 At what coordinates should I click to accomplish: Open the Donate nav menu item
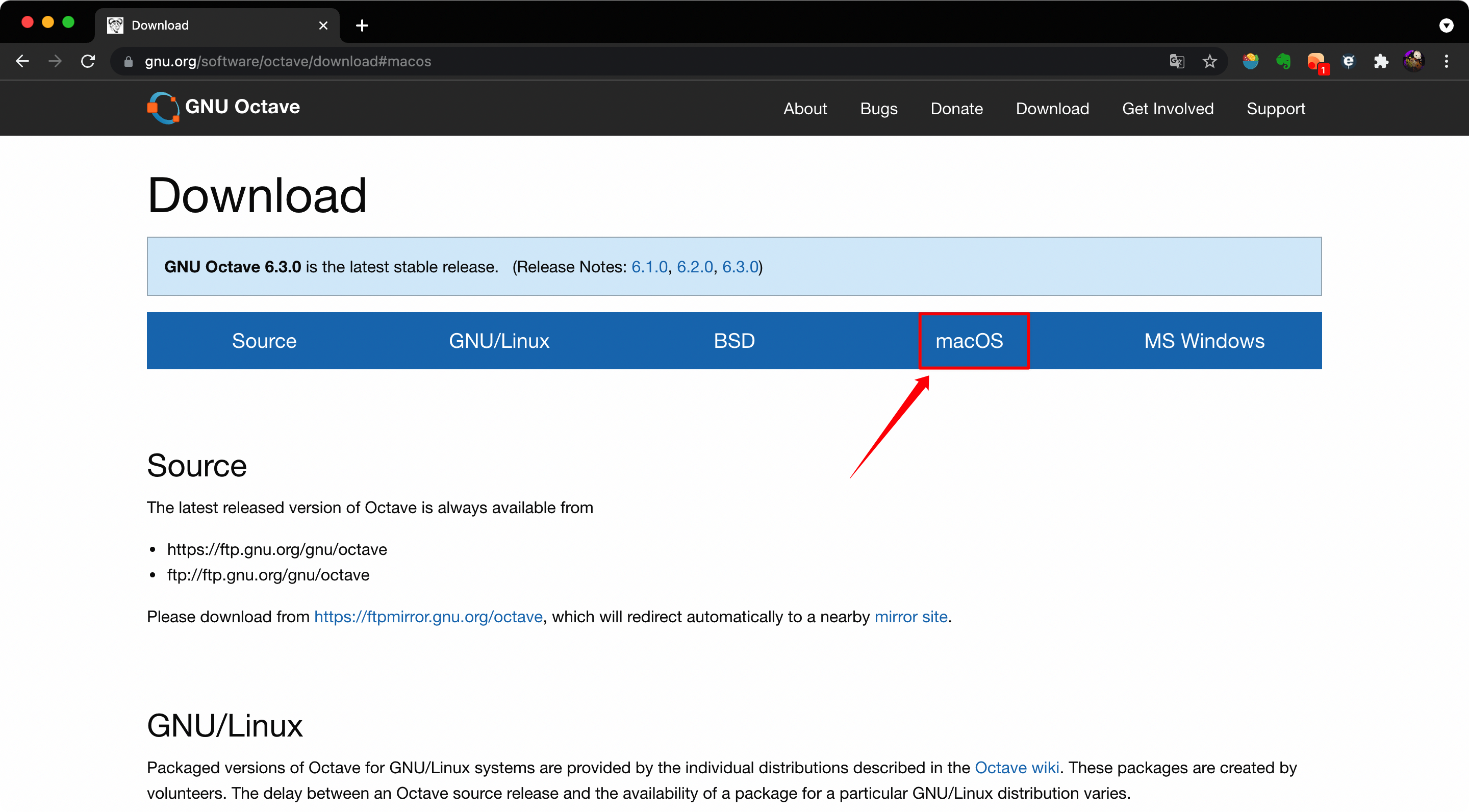point(956,108)
